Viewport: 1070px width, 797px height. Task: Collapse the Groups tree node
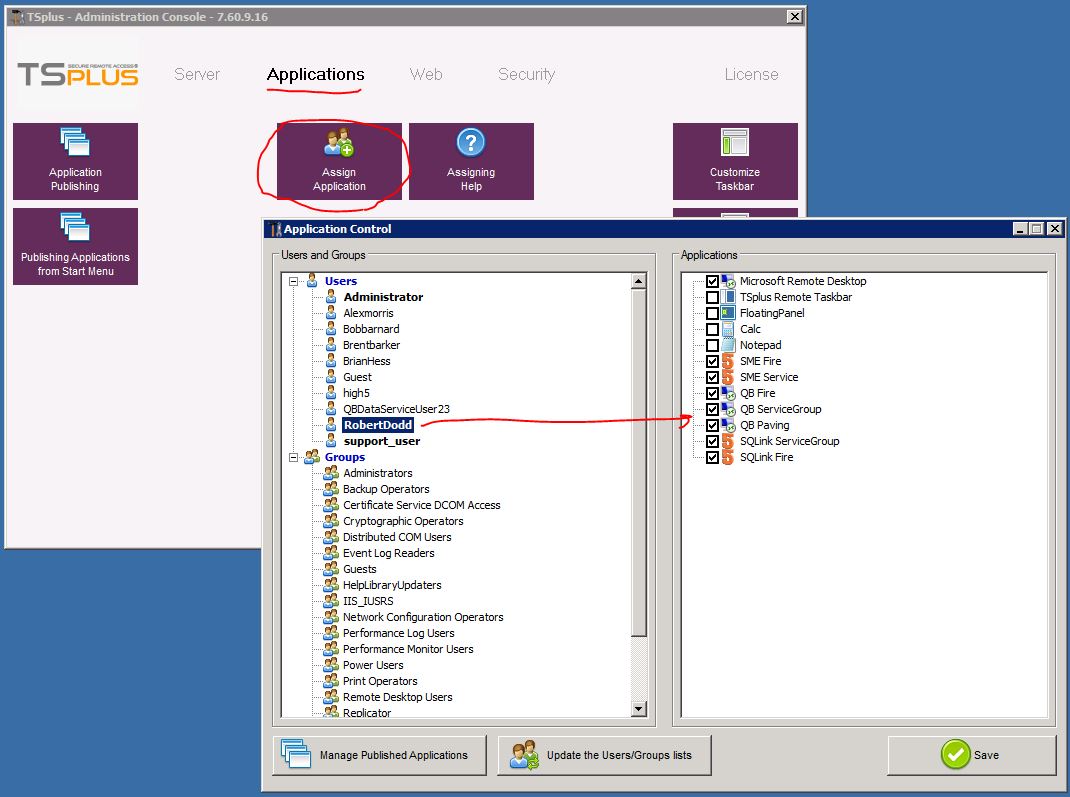[293, 457]
